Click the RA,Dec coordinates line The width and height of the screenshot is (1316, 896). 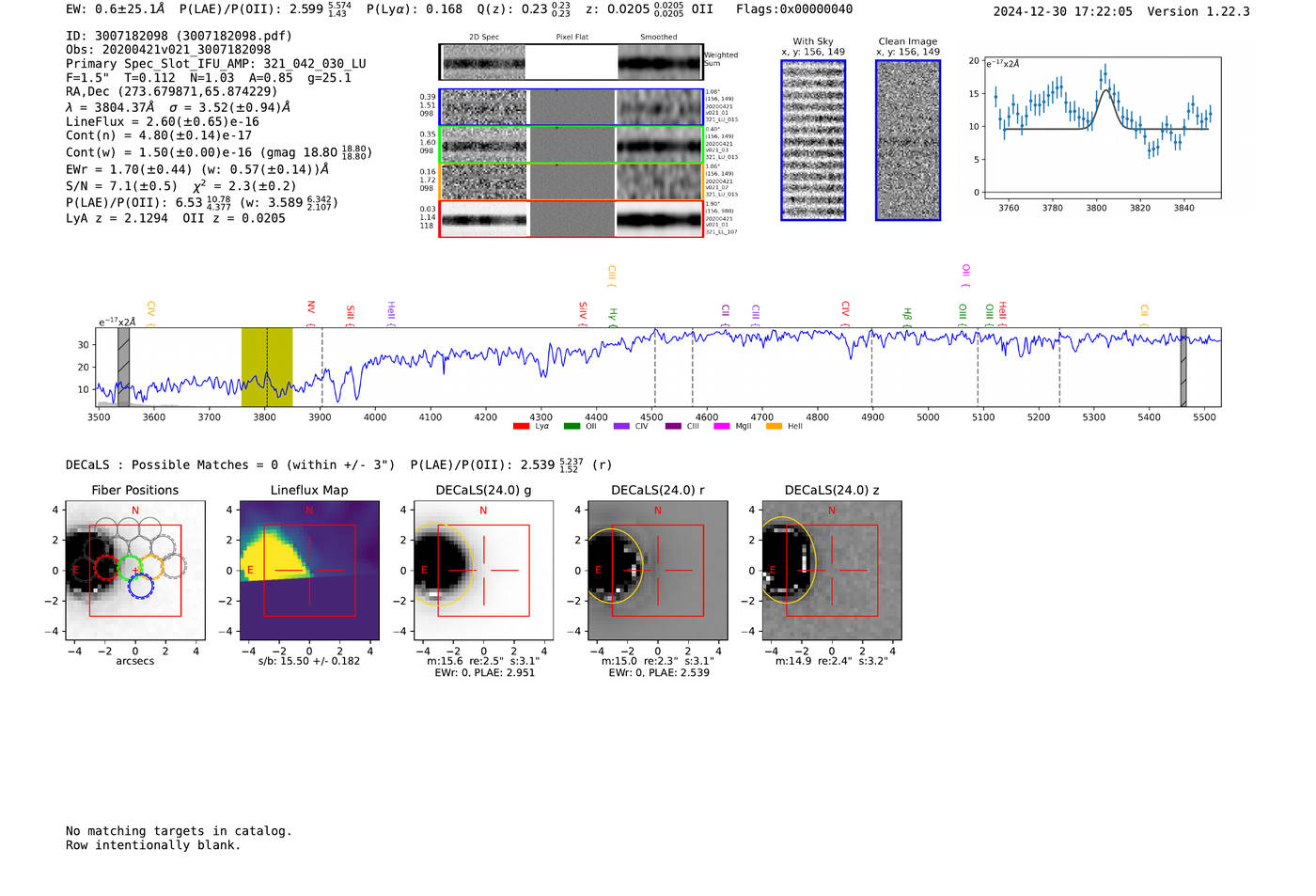tap(172, 92)
